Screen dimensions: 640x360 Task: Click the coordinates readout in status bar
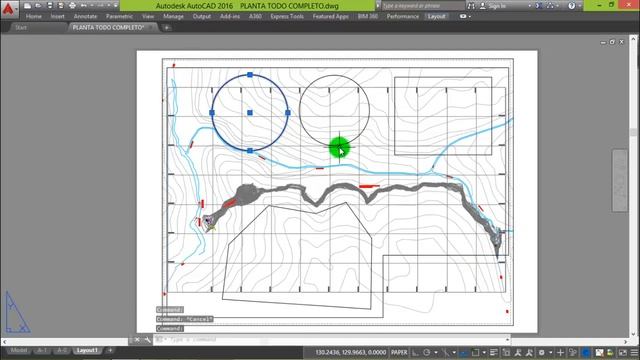[x=351, y=352]
